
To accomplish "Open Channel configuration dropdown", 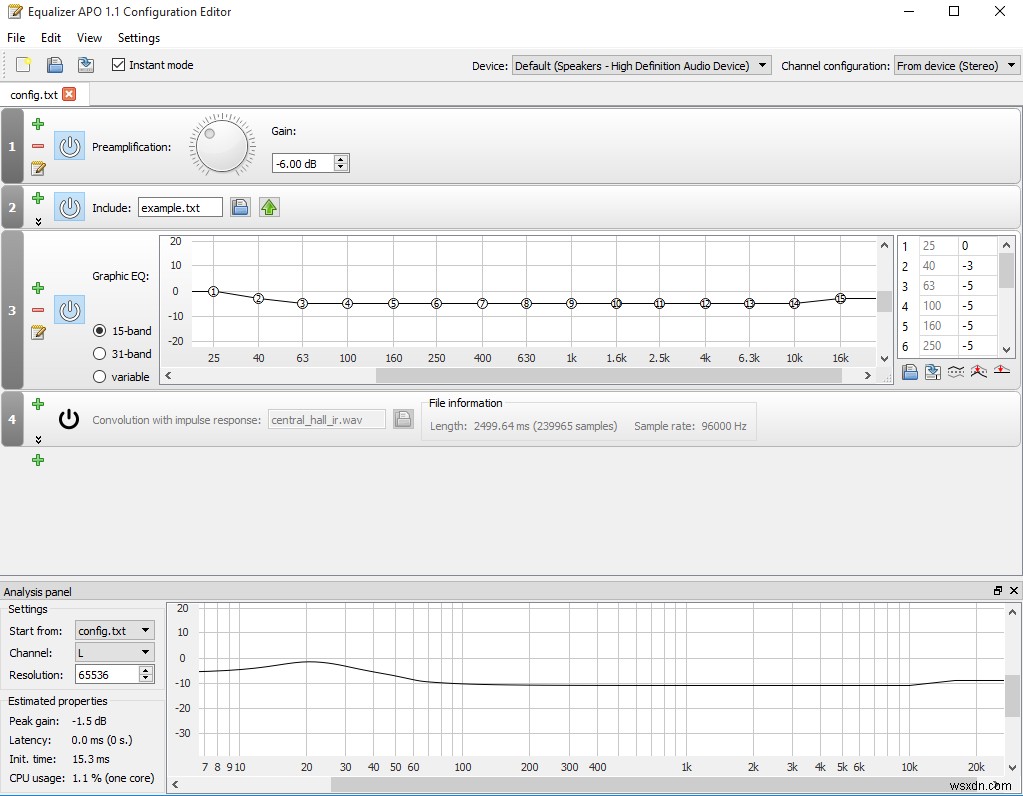I will [956, 65].
